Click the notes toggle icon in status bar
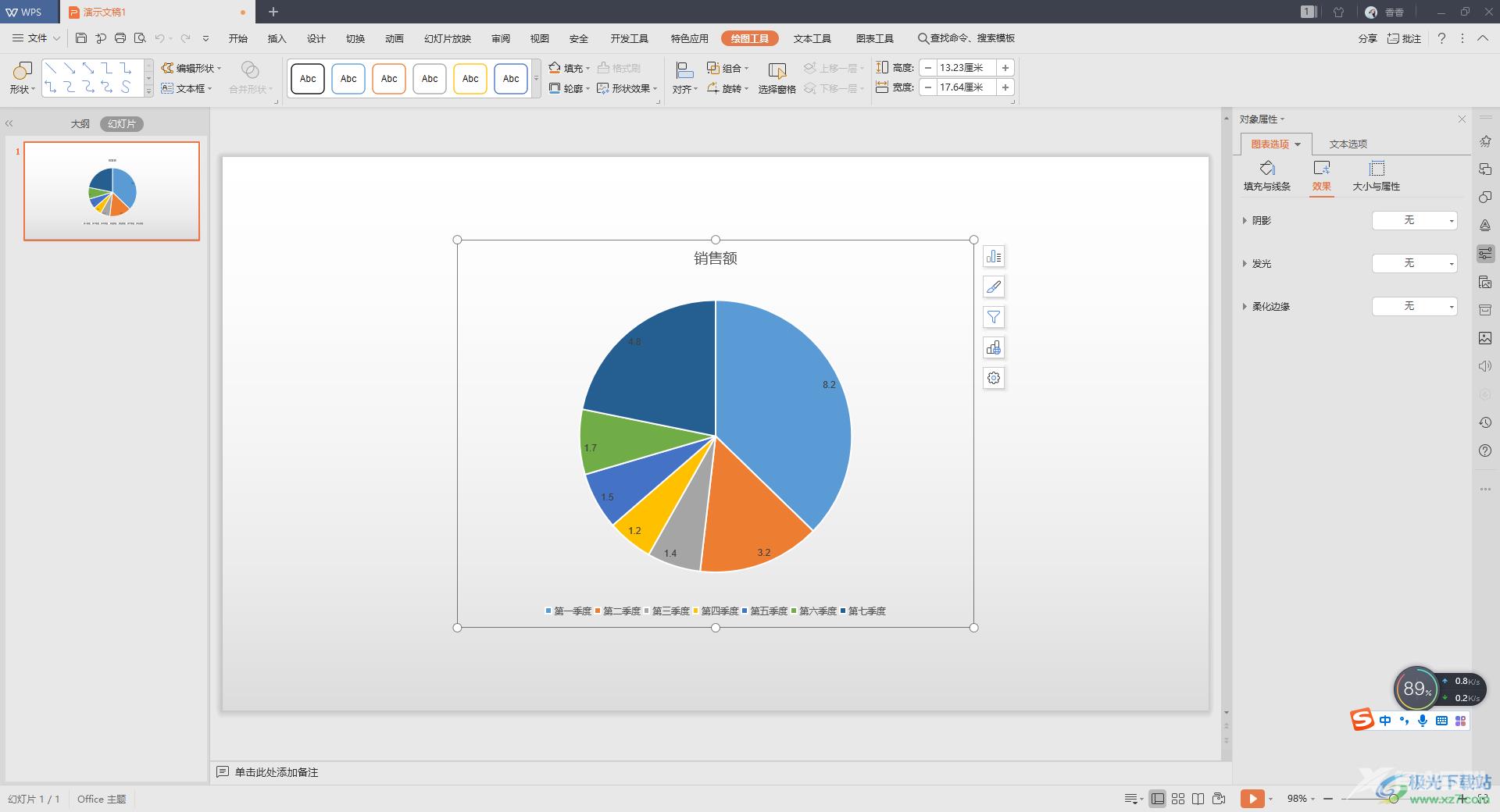Image resolution: width=1500 pixels, height=812 pixels. [x=1132, y=799]
